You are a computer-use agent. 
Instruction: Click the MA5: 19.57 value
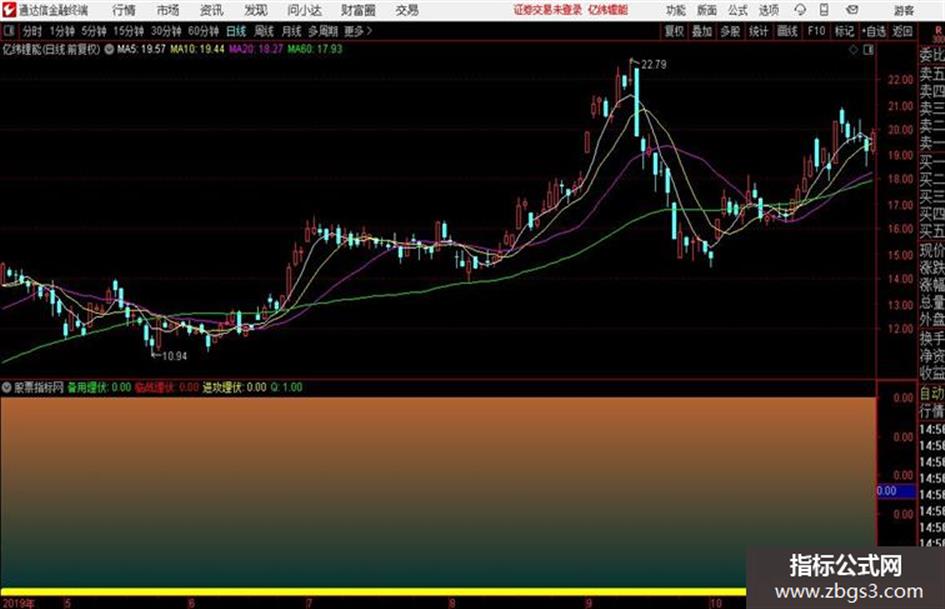coord(141,49)
